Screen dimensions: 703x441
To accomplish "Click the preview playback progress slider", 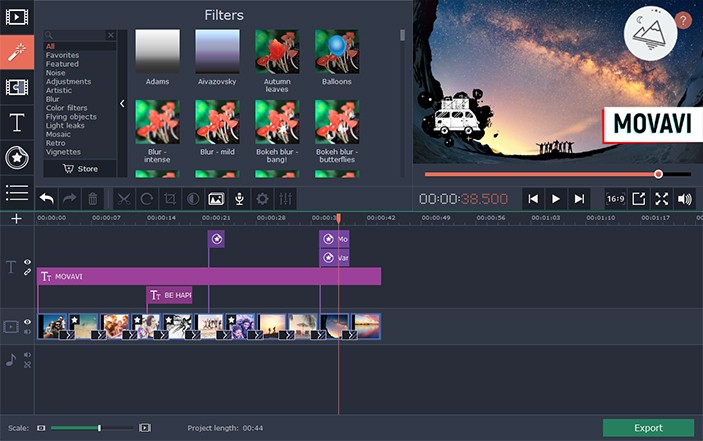I will tap(558, 174).
